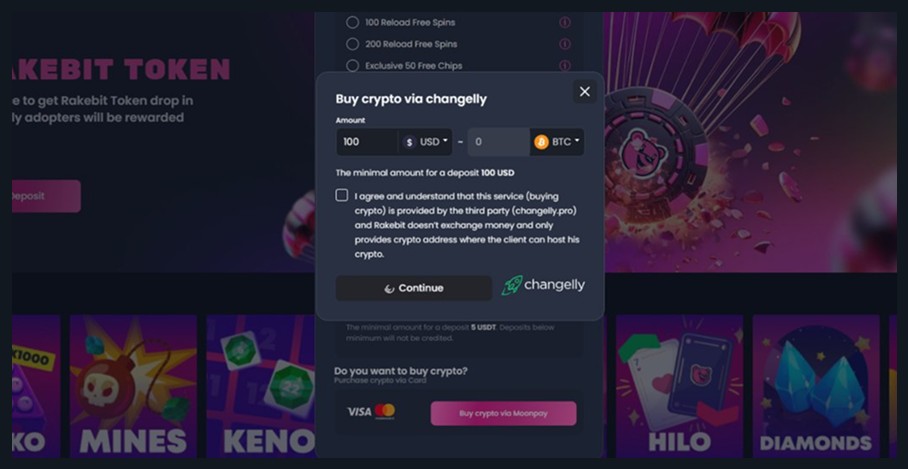Click the info icon beside Exclusive 50 Free Chips

point(565,65)
